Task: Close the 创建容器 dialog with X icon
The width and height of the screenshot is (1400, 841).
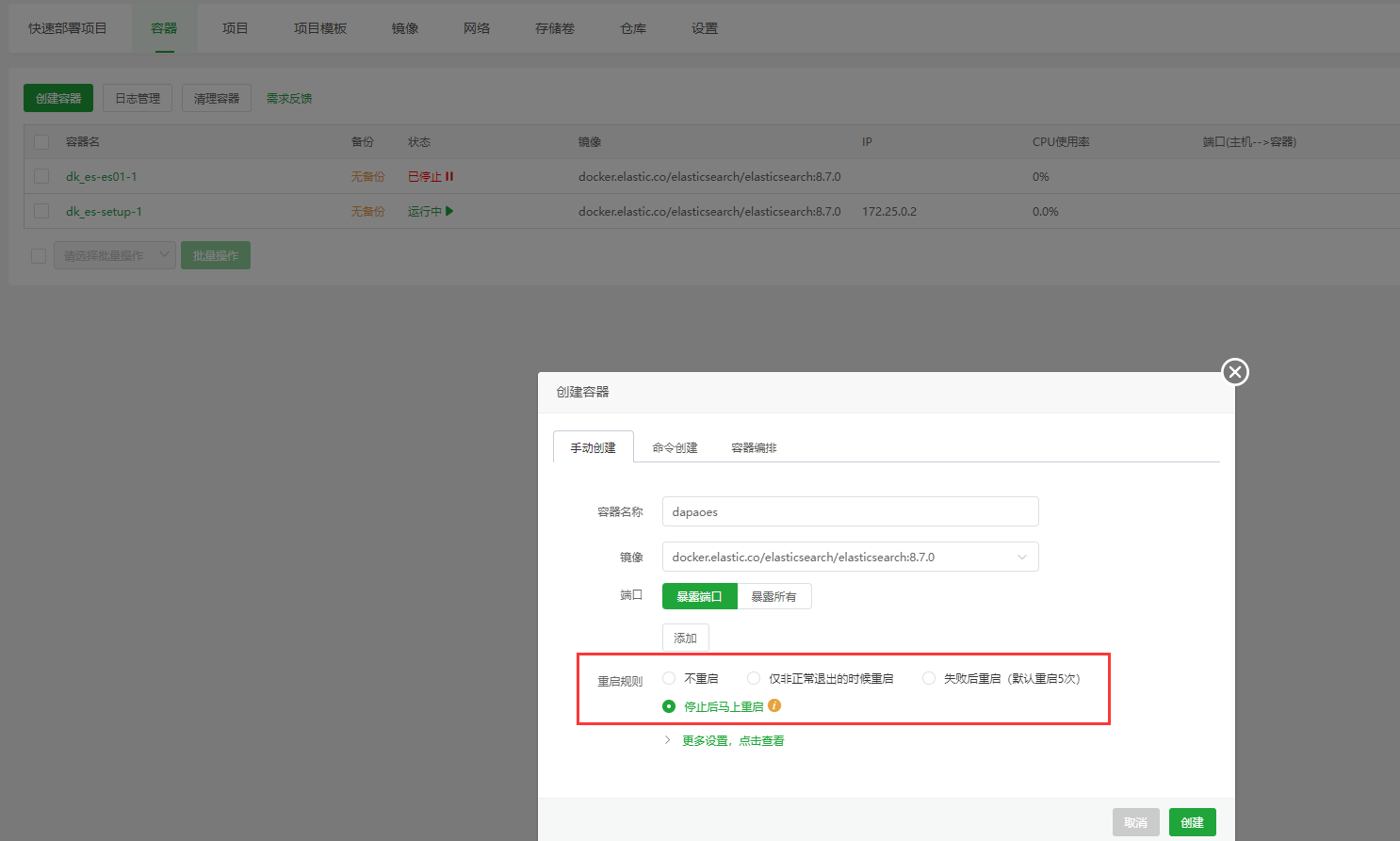Action: tap(1235, 372)
